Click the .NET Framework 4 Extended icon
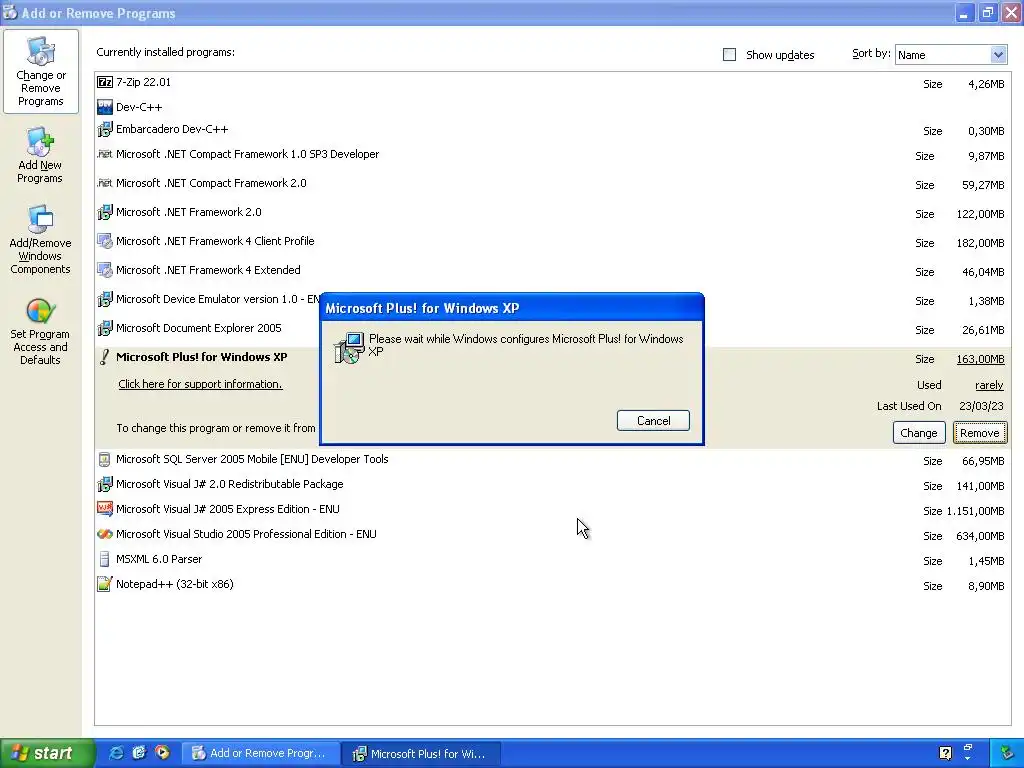The image size is (1024, 768). tap(104, 270)
